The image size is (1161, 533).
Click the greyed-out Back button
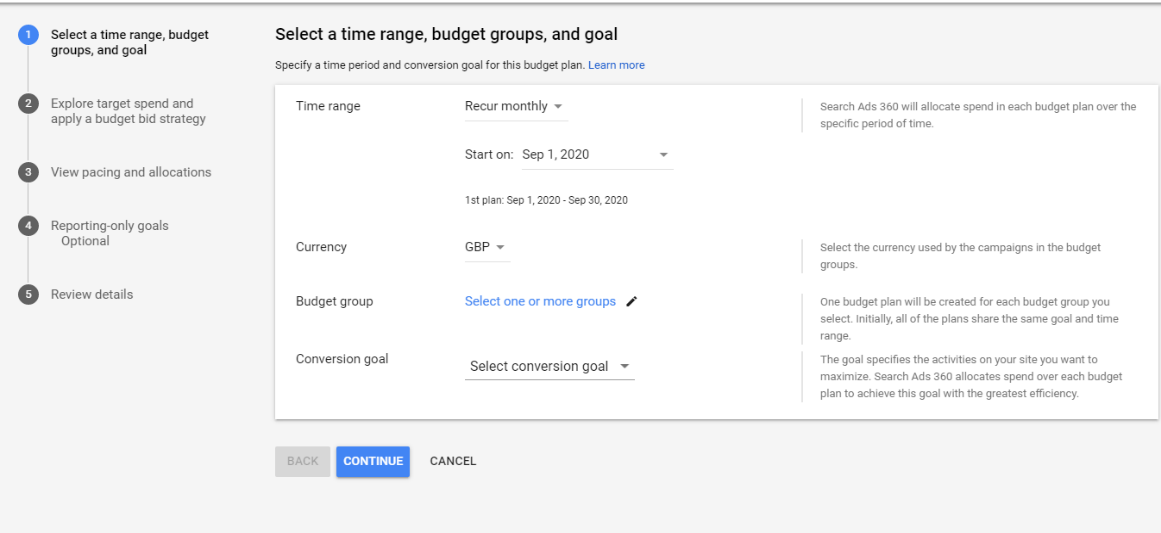[x=302, y=461]
